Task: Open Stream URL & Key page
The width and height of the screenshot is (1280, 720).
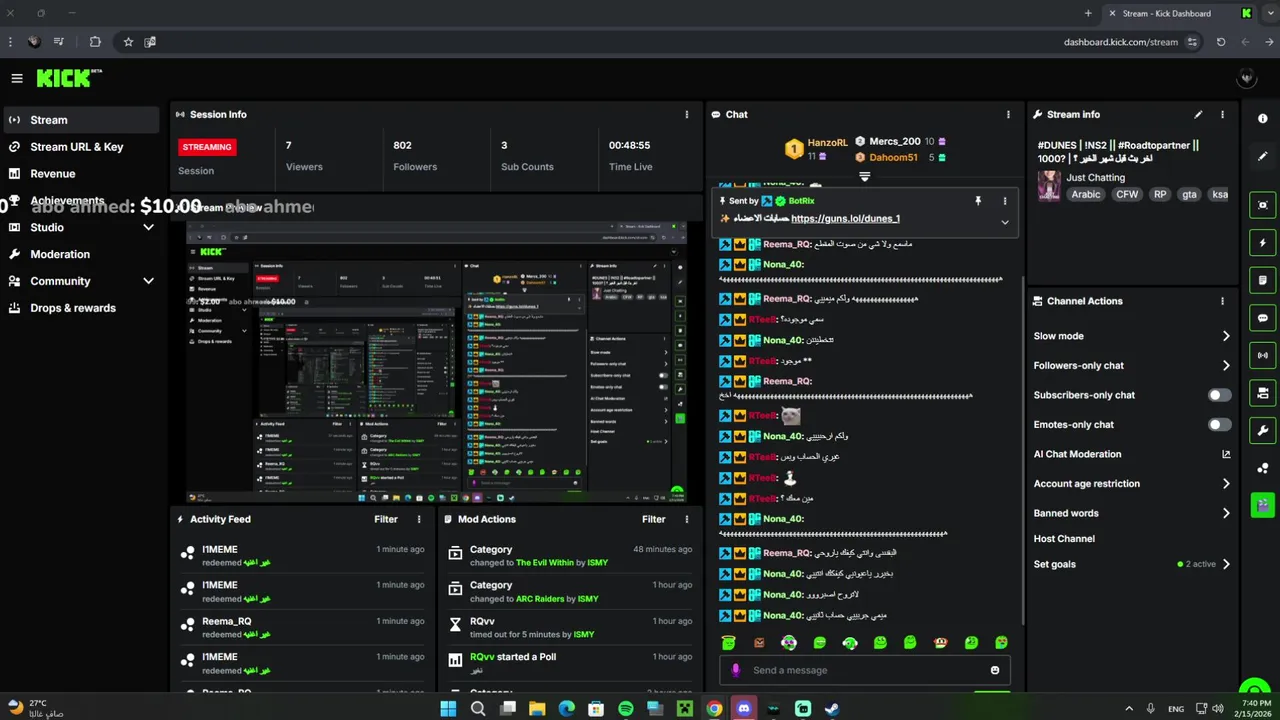Action: (x=80, y=147)
